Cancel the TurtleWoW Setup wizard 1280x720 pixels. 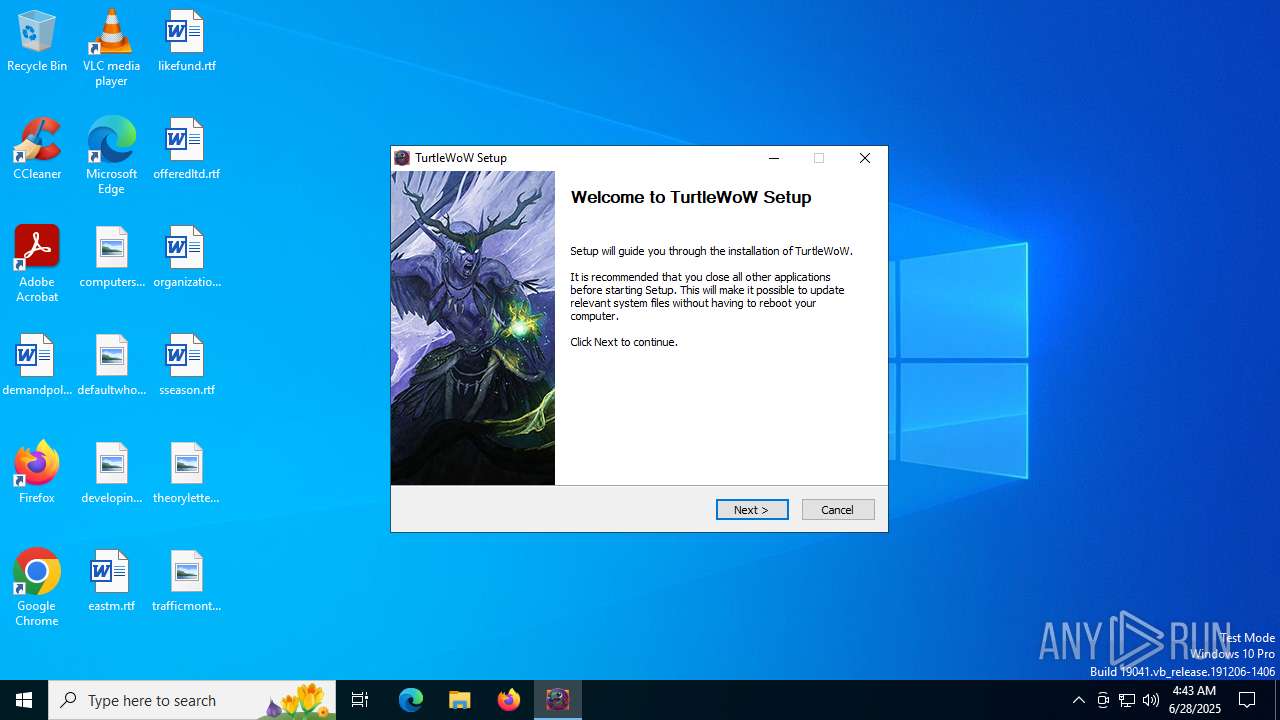tap(838, 510)
